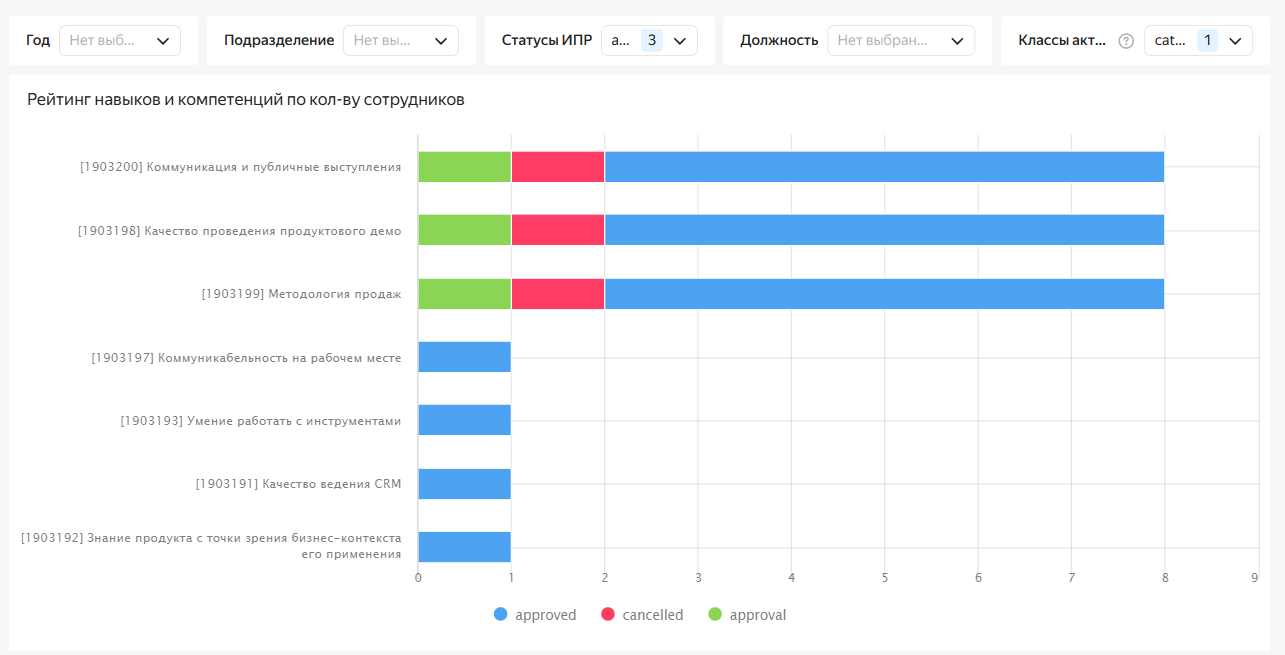Open the Классы акт… selector dropdown
1285x655 pixels.
click(1197, 41)
